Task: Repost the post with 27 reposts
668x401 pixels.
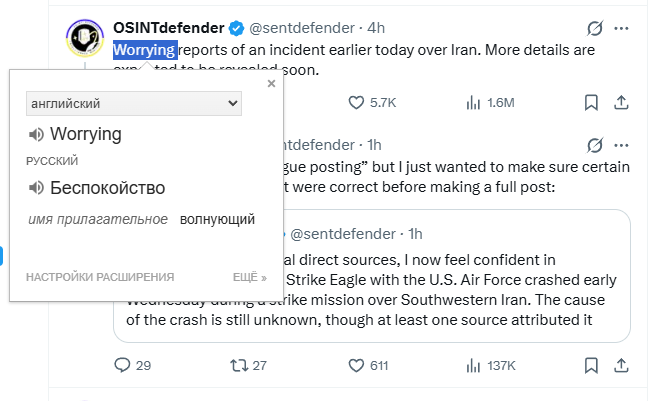Action: (x=238, y=365)
